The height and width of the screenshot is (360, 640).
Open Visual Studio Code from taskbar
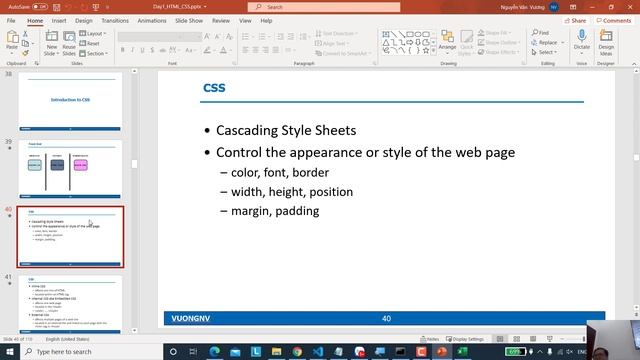click(x=318, y=351)
